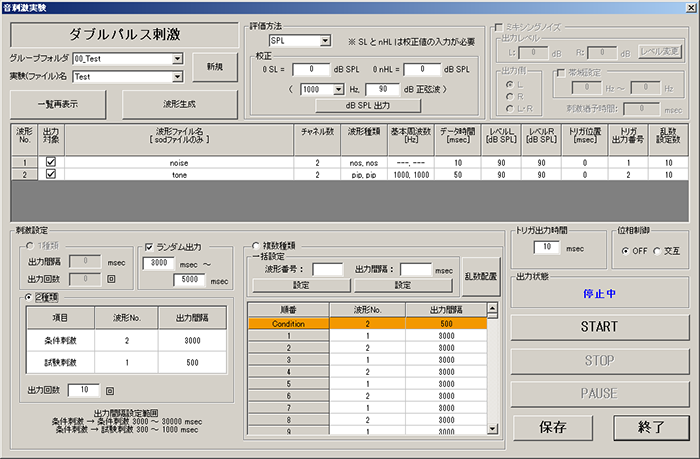
Task: Click the '1000, 1000' base frequency cell
Action: (x=411, y=175)
